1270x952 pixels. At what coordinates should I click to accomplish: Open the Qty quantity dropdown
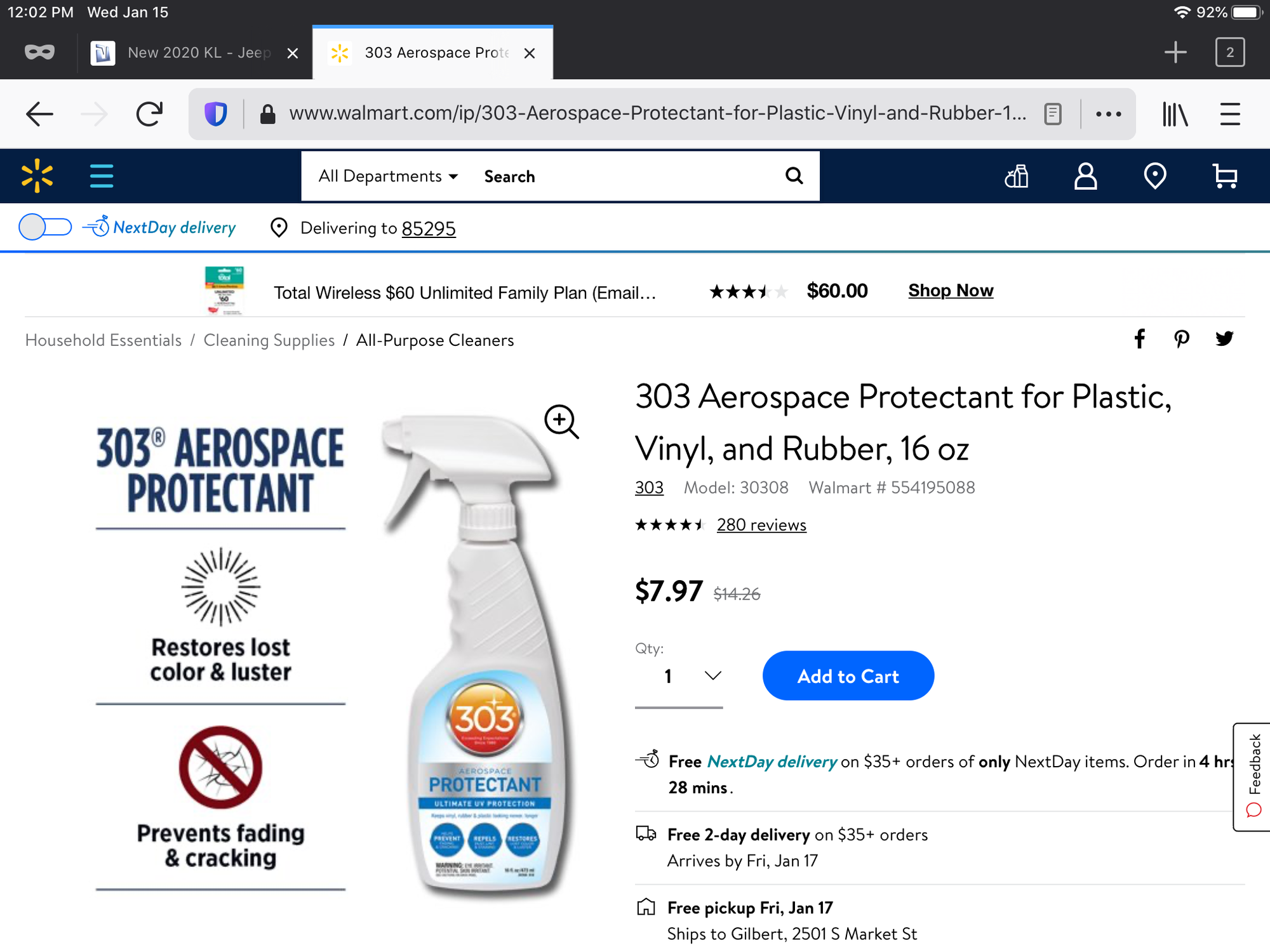[x=679, y=676]
